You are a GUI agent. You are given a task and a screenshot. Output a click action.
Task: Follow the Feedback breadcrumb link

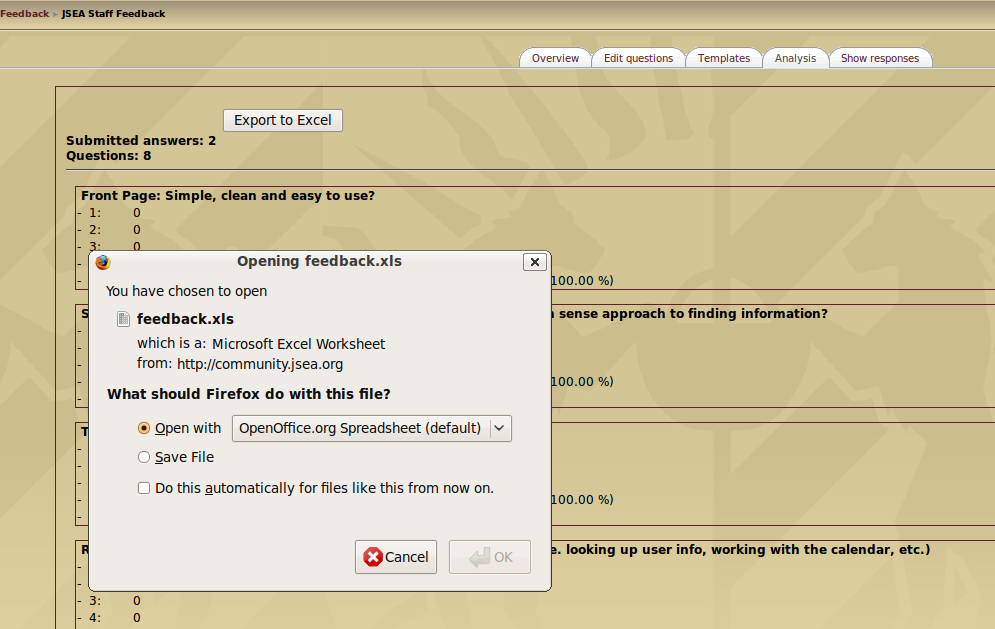[x=24, y=13]
